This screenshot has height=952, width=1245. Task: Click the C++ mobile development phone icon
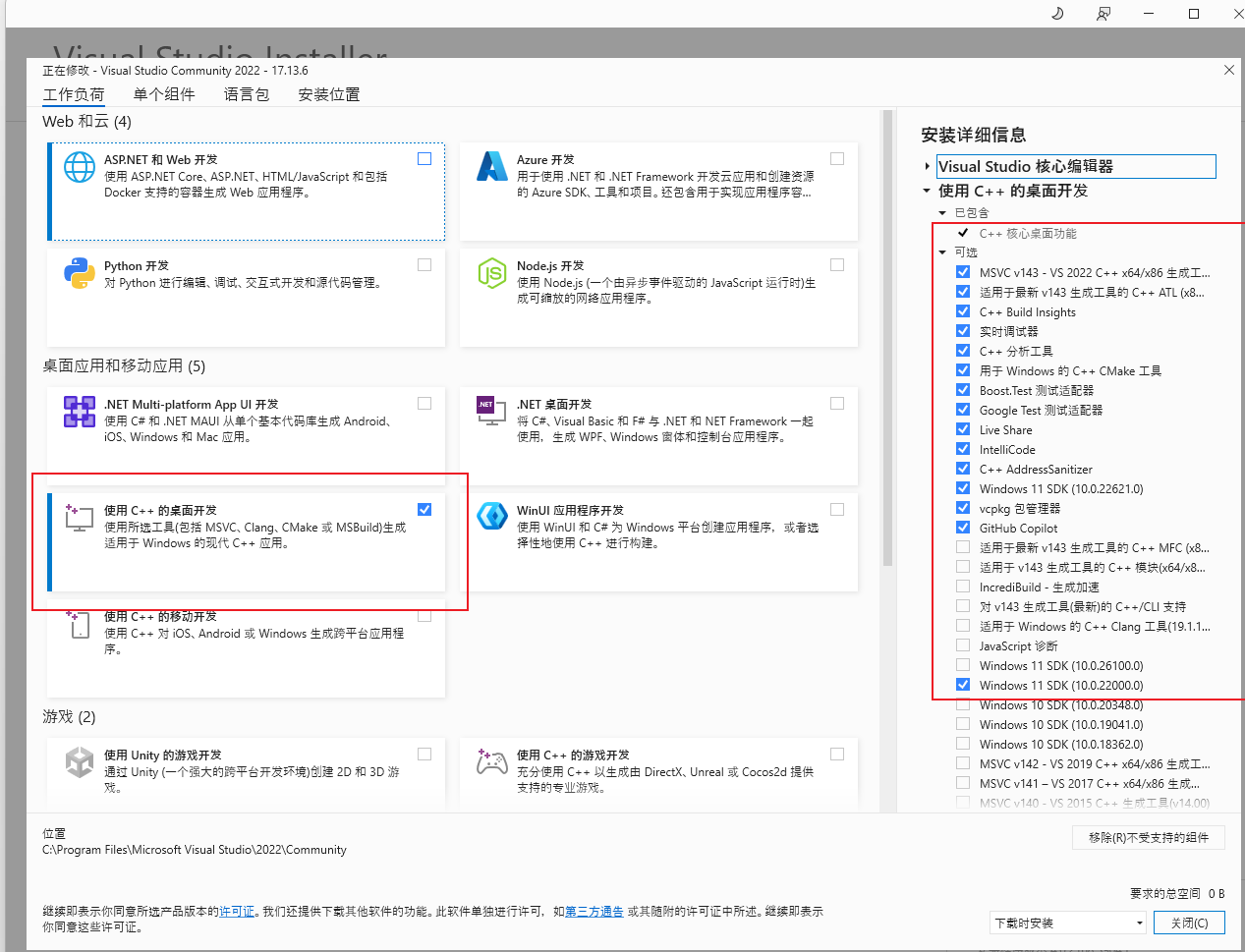pos(80,623)
